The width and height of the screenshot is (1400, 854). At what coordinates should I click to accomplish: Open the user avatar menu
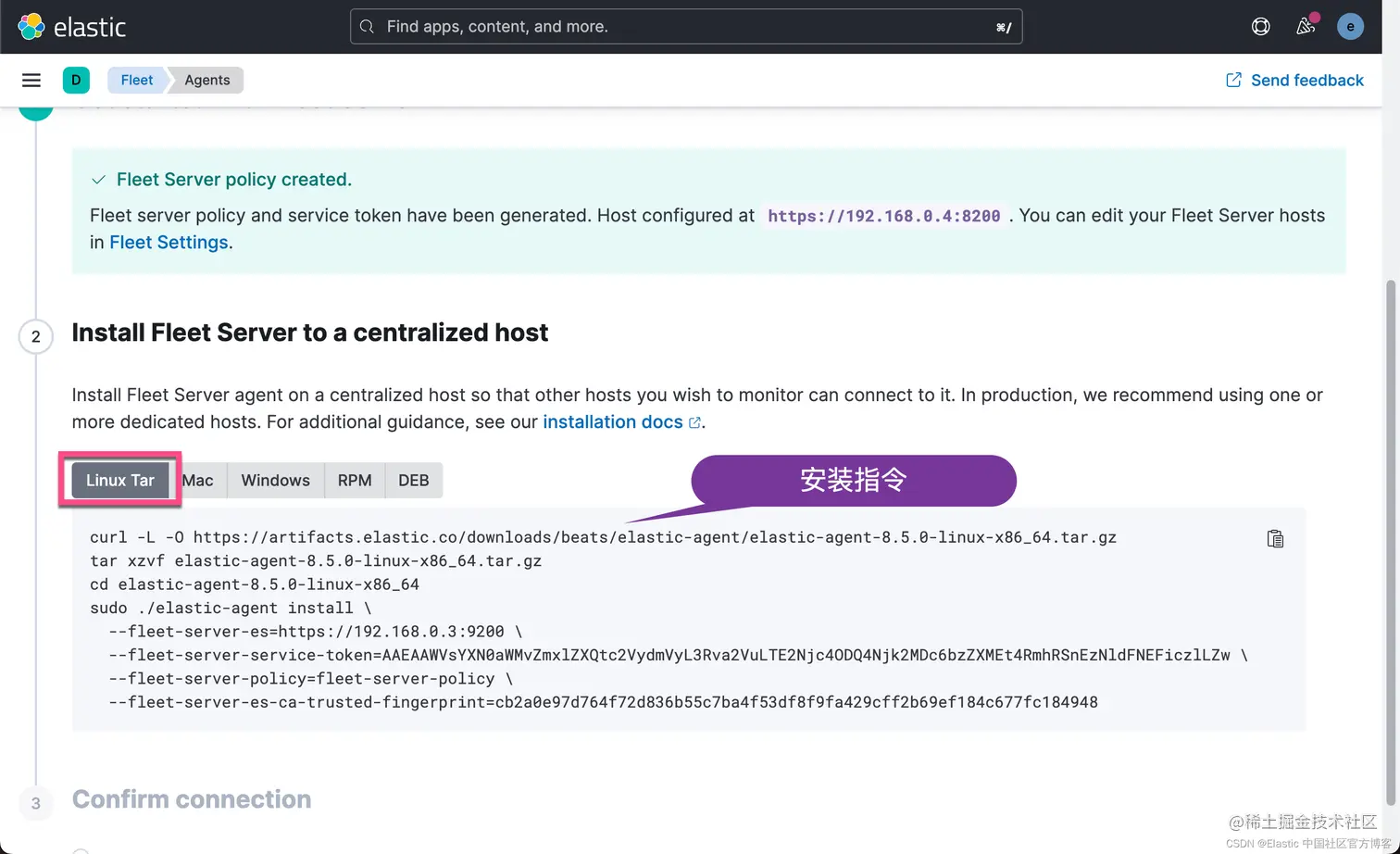(1350, 27)
